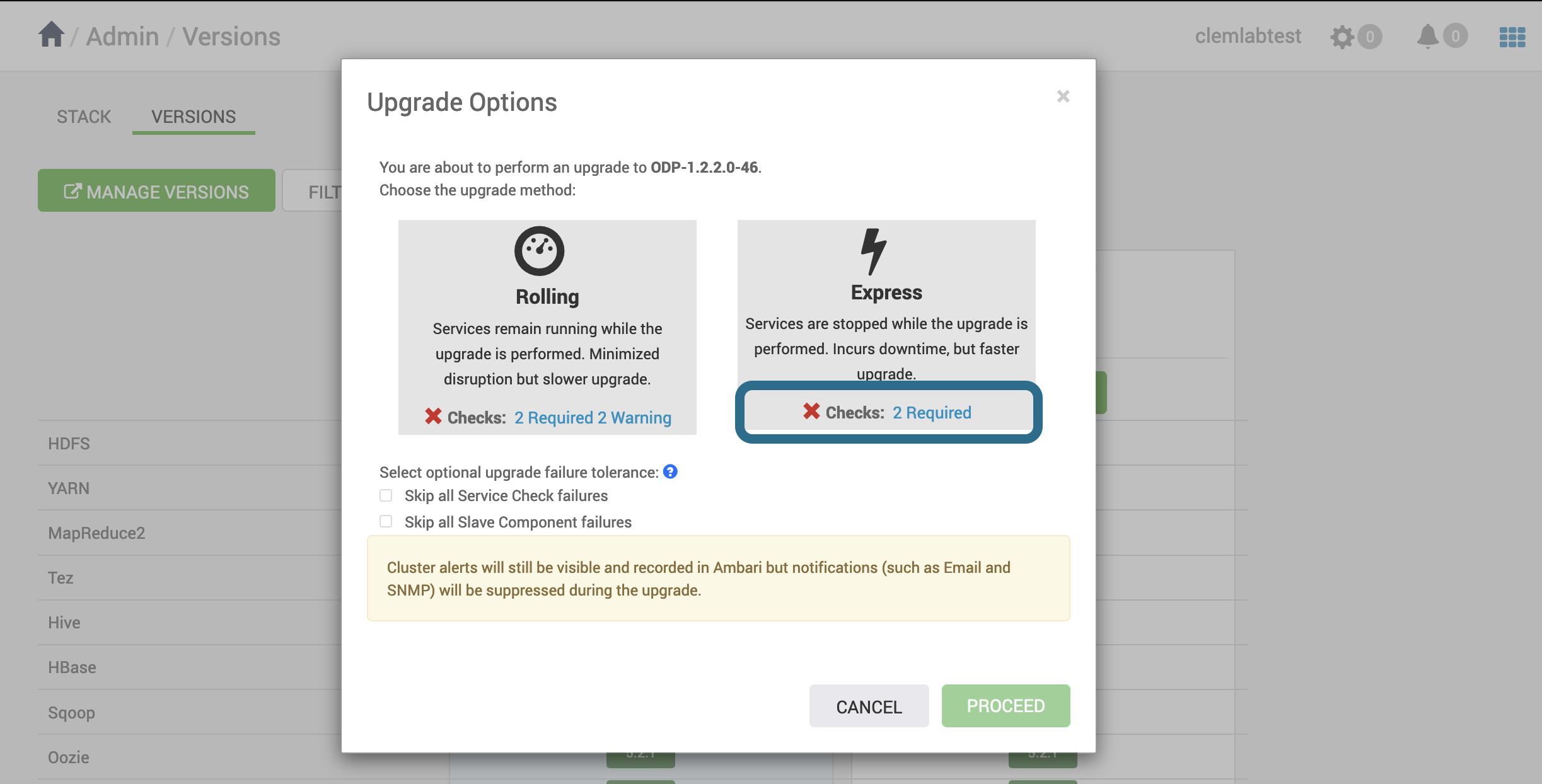
Task: Click the red X check failure icon on Rolling
Action: (x=432, y=416)
